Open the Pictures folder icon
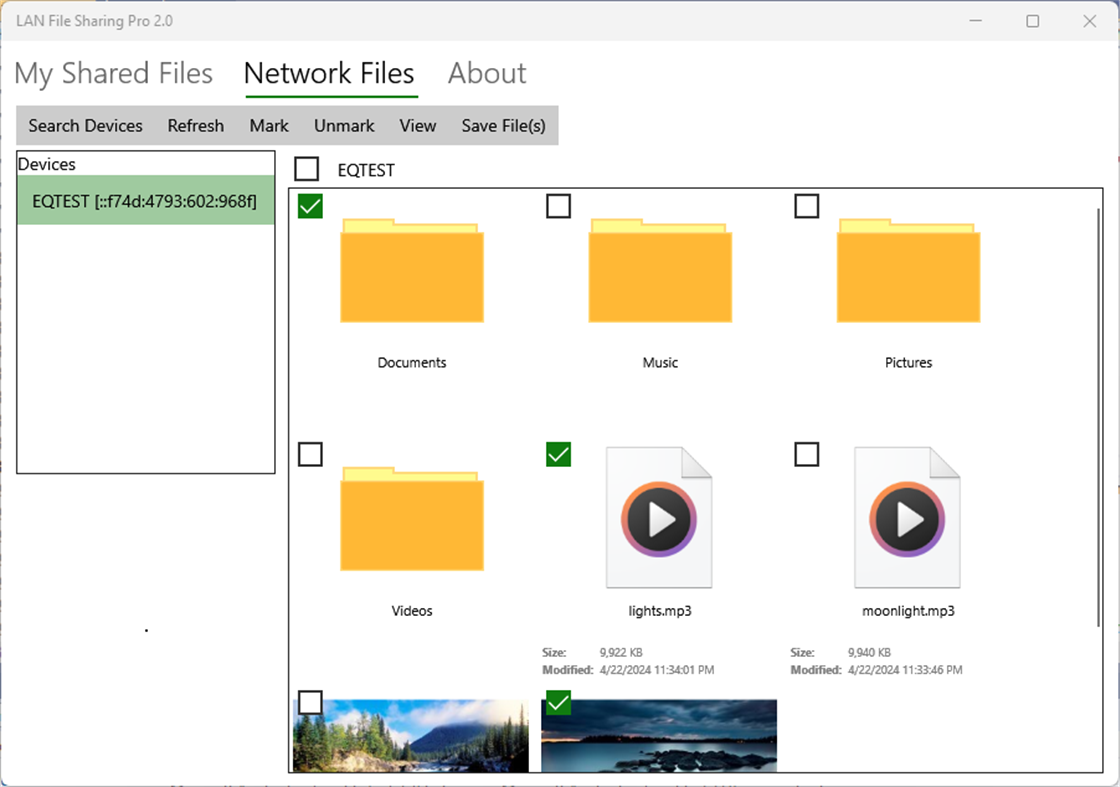Viewport: 1120px width, 787px height. click(x=907, y=270)
